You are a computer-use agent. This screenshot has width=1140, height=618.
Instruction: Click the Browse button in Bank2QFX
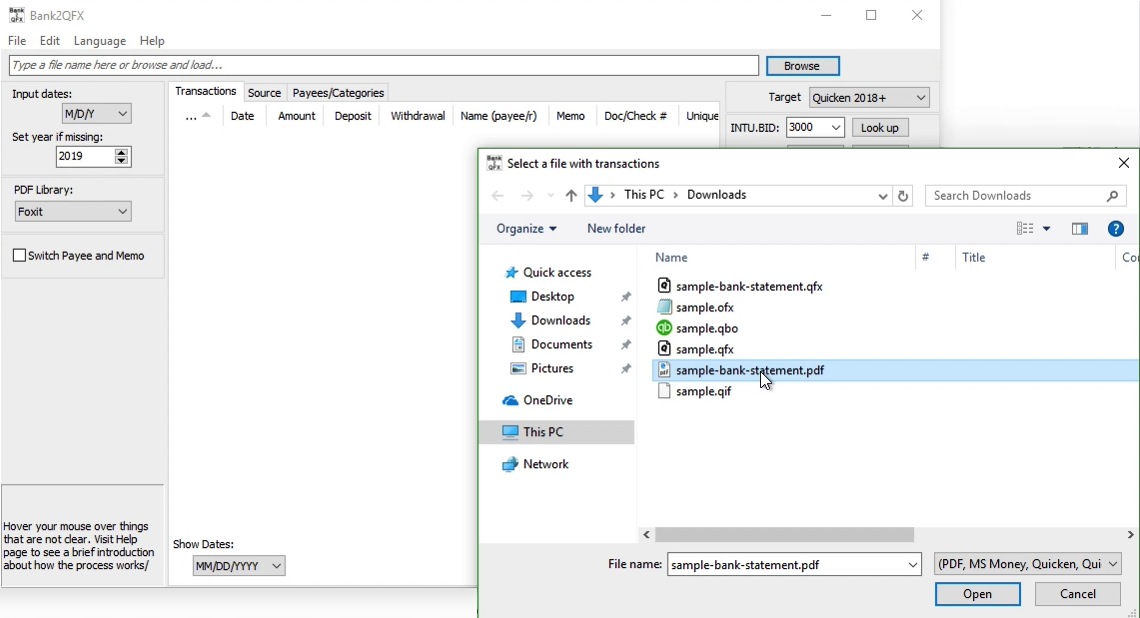(802, 65)
